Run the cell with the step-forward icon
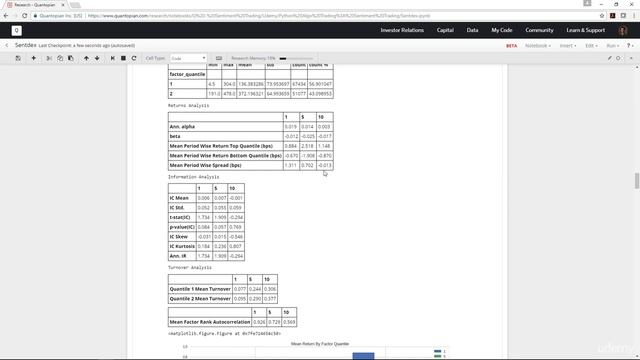Viewport: 640px width, 360px height. (x=113, y=58)
